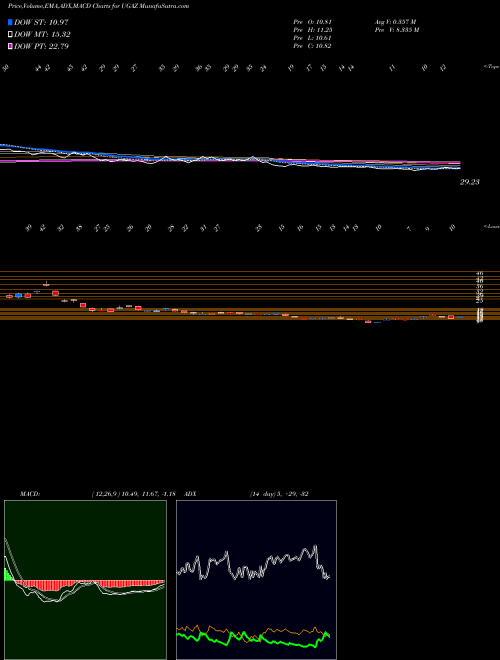The width and height of the screenshot is (500, 660).
Task: Click the chart title mentioning UGAZ MunafaSutra.com
Action: pos(98,6)
